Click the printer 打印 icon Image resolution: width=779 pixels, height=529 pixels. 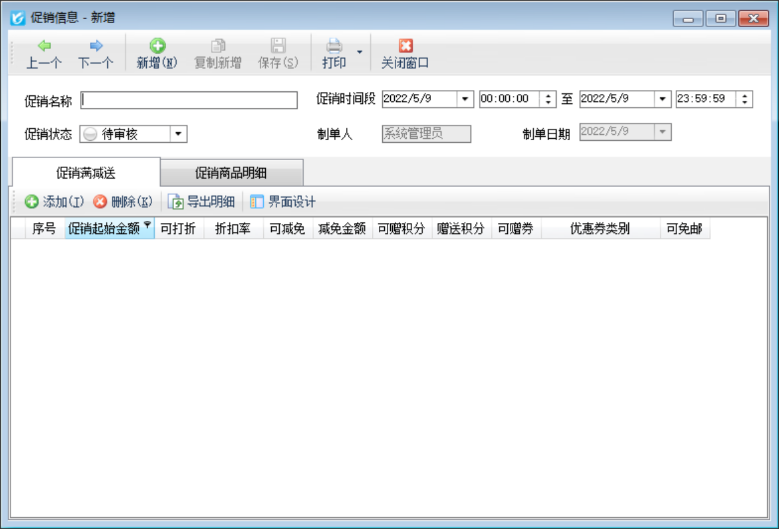(x=334, y=46)
